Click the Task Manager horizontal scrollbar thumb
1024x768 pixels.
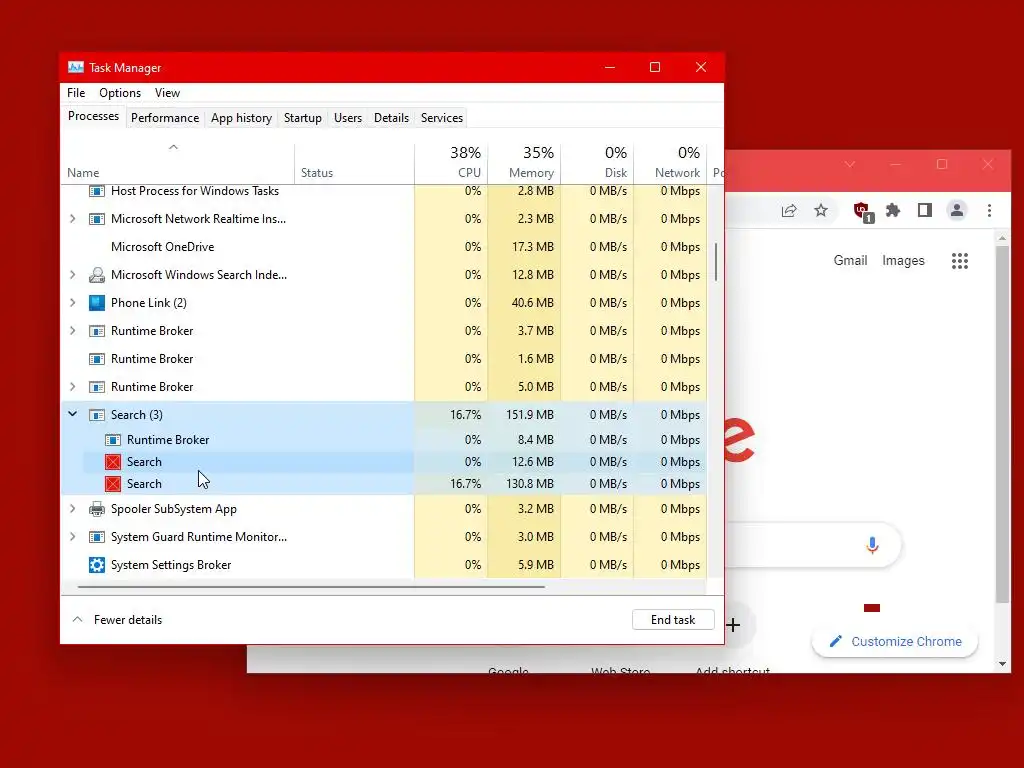click(x=311, y=586)
